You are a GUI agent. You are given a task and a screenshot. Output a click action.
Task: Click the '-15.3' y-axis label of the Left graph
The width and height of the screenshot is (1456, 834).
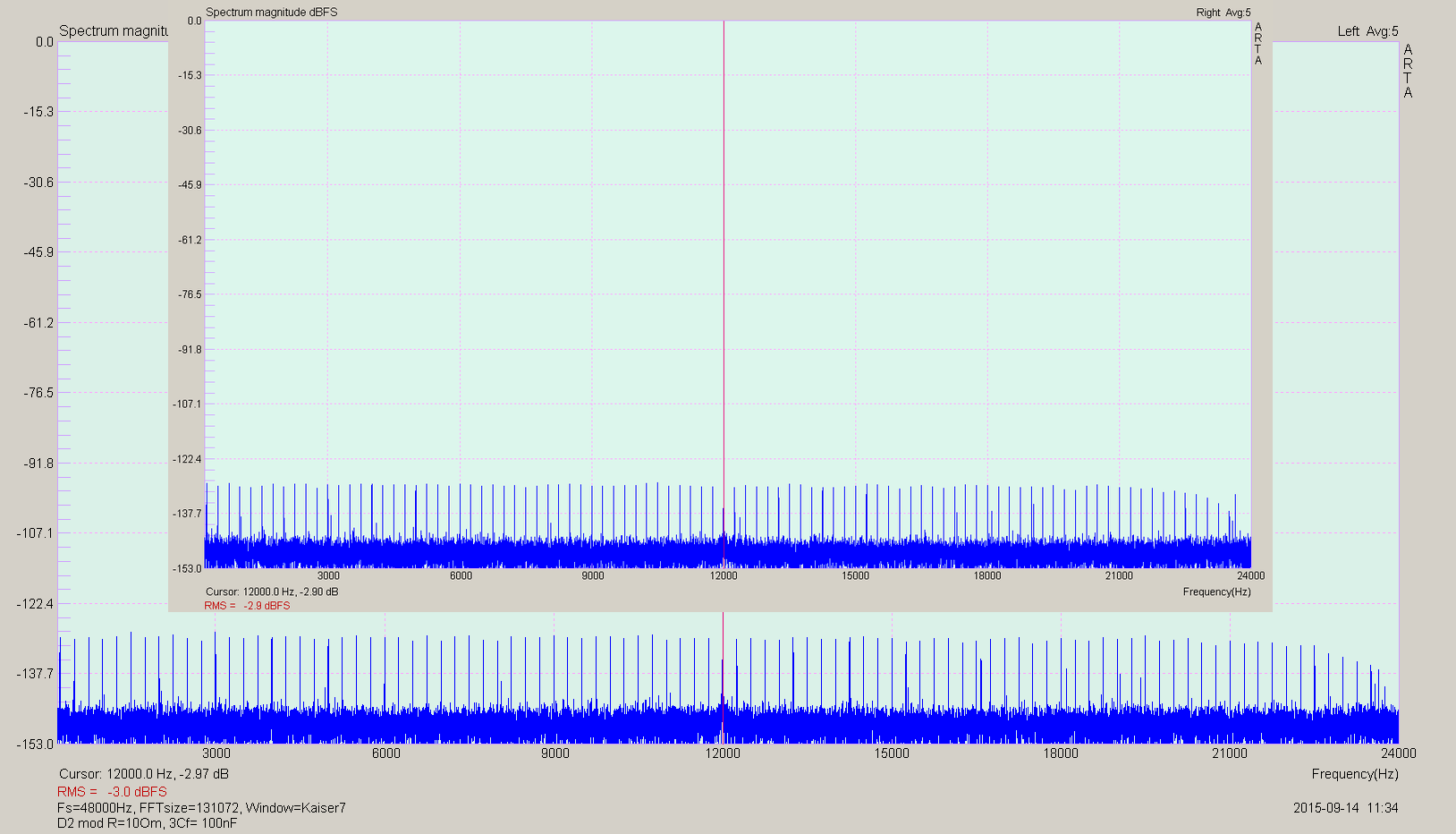pos(38,112)
